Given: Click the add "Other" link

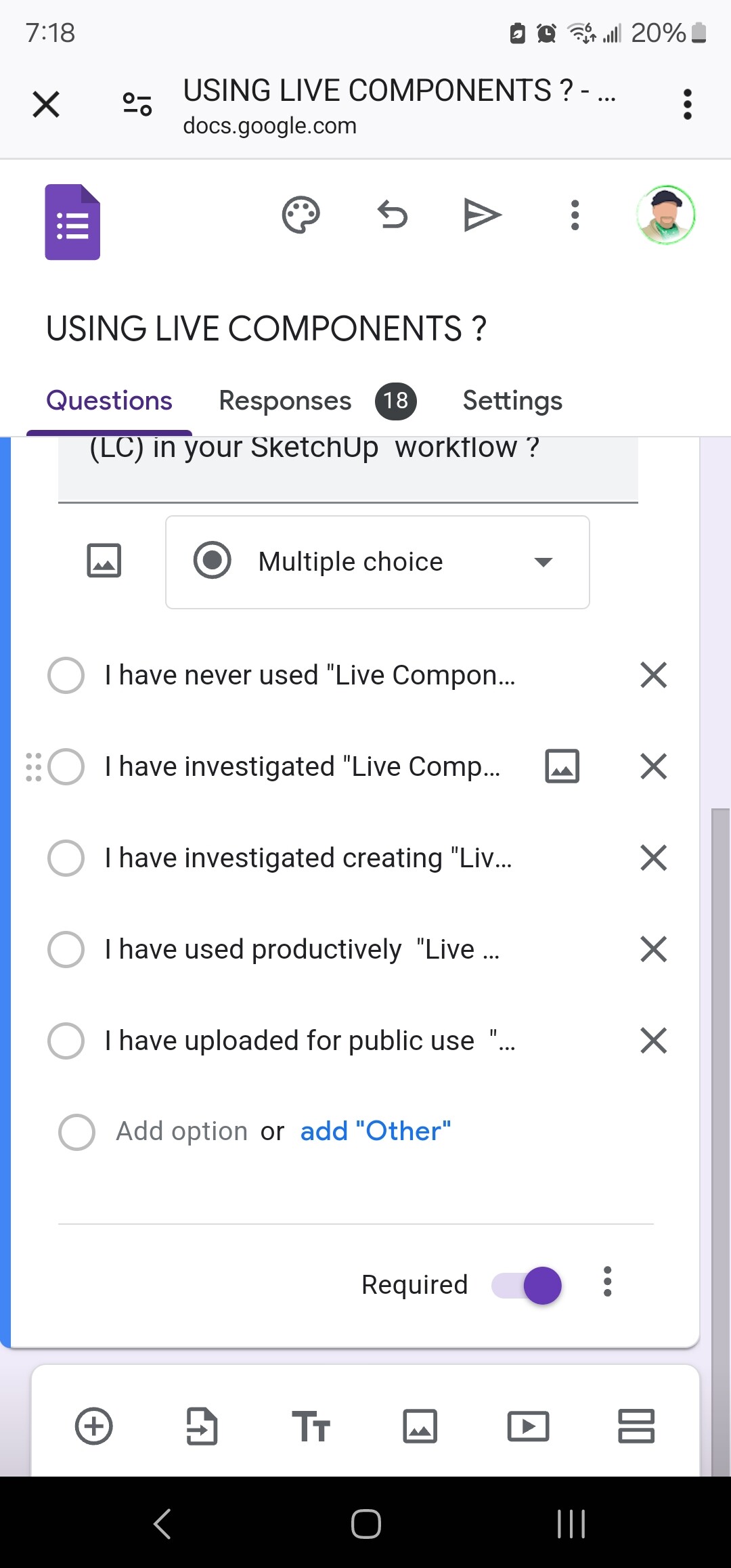Looking at the screenshot, I should 376,1131.
